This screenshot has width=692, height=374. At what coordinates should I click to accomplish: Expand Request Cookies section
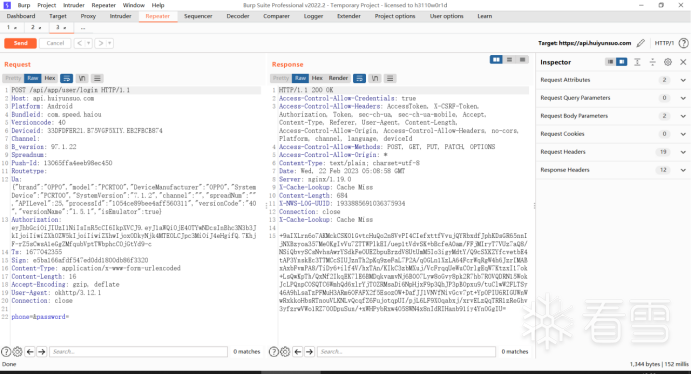tap(613, 134)
